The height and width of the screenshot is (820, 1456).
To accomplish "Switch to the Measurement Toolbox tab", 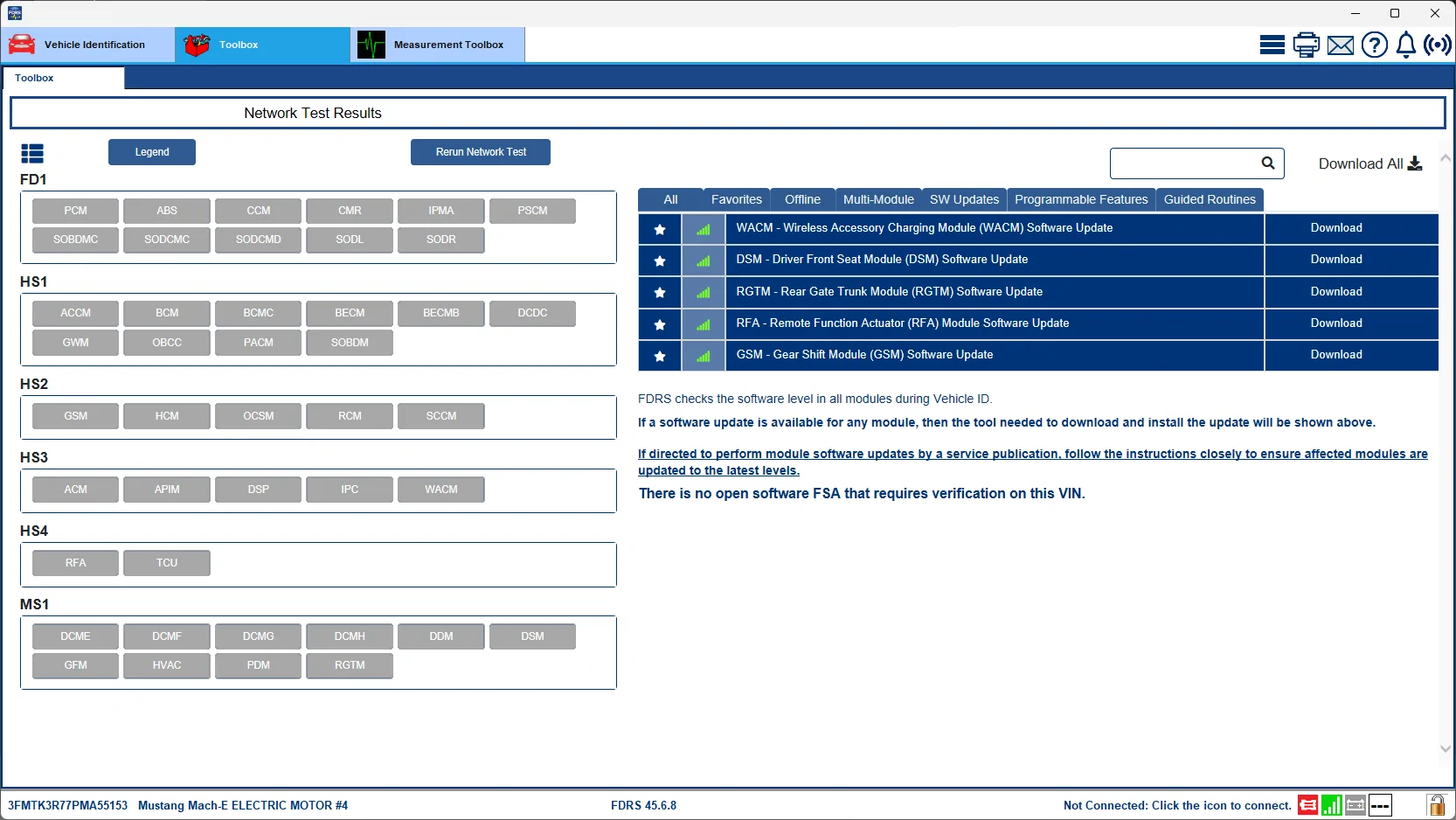I will (x=438, y=45).
